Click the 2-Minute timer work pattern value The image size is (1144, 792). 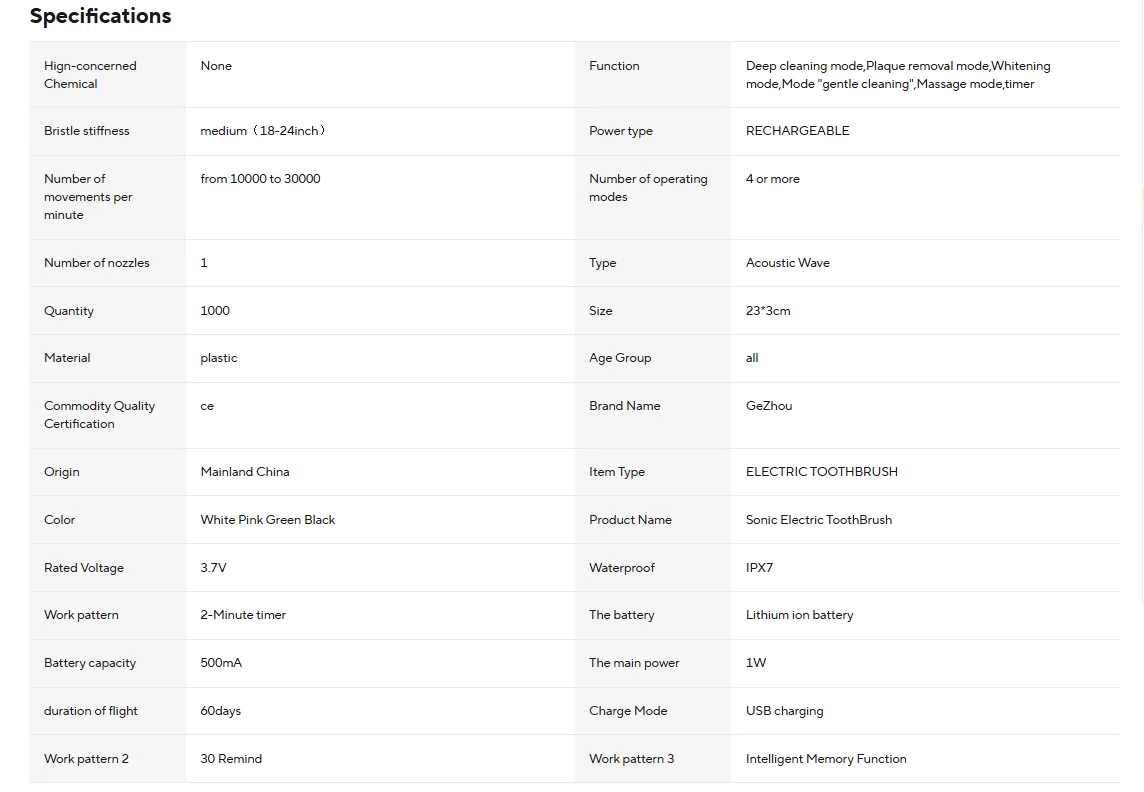click(x=243, y=615)
